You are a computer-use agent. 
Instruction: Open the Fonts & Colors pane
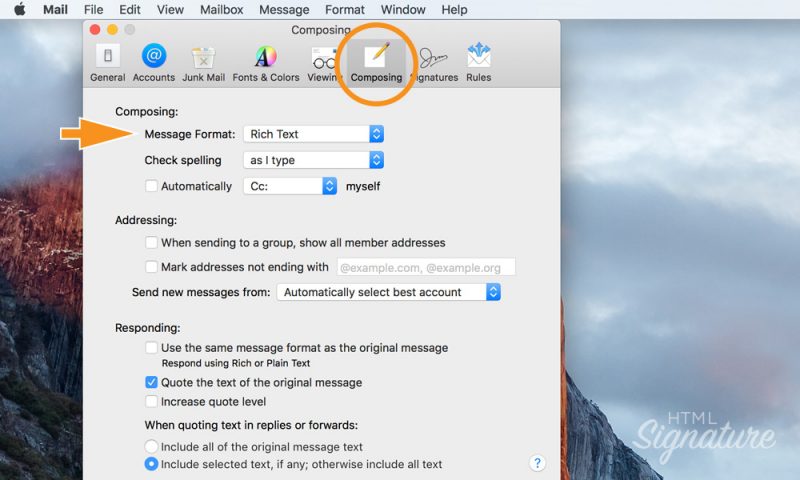(x=266, y=63)
